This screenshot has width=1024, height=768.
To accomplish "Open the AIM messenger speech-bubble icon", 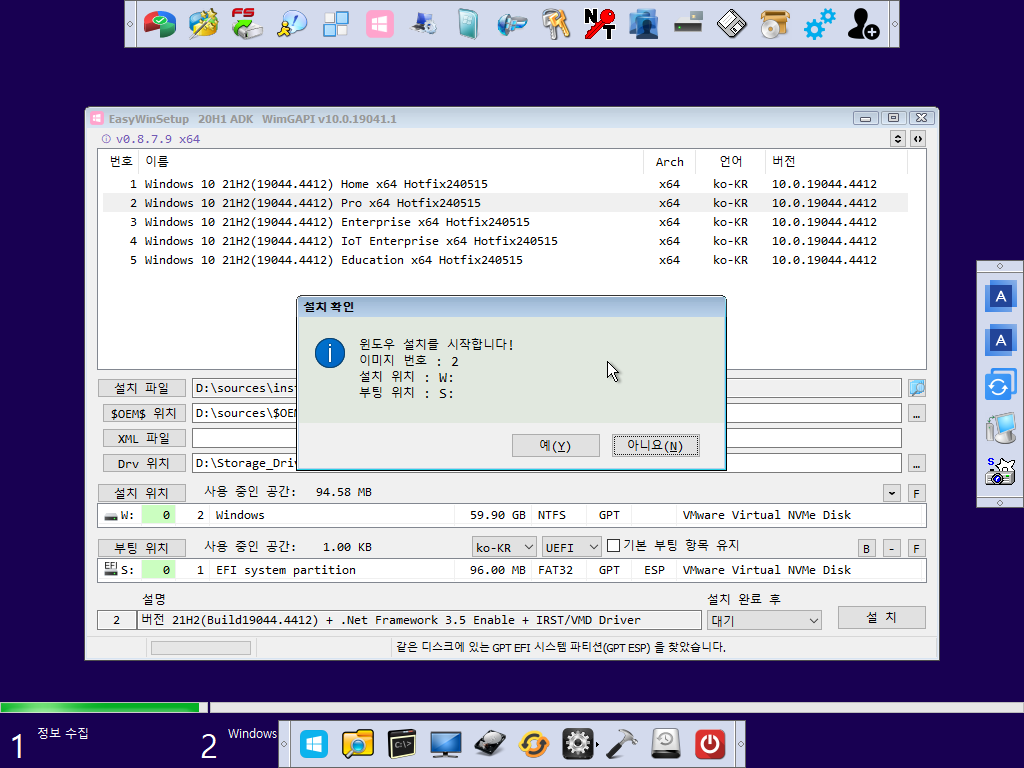I will [x=291, y=24].
